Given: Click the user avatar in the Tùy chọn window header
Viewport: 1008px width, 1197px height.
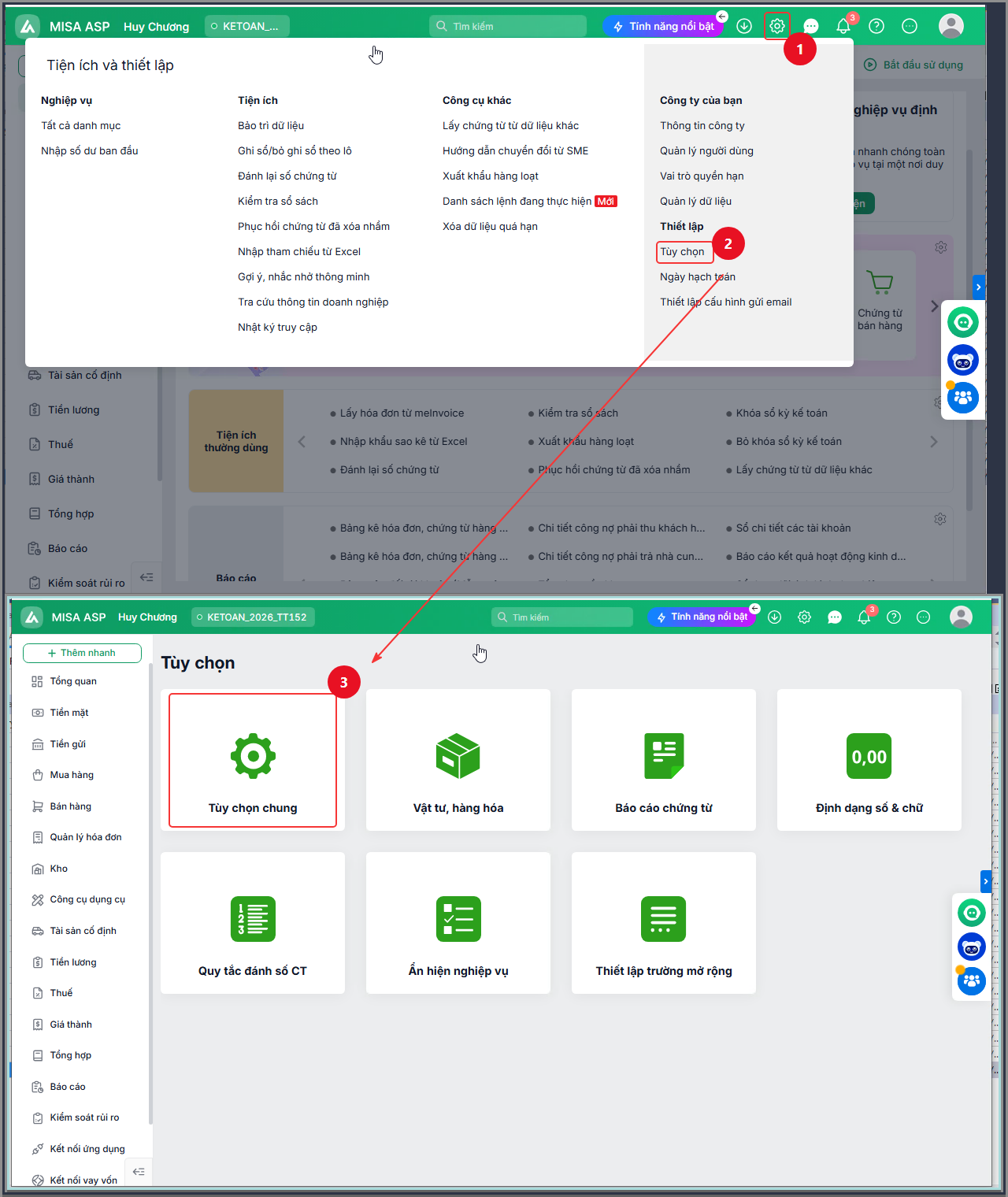Looking at the screenshot, I should (961, 617).
